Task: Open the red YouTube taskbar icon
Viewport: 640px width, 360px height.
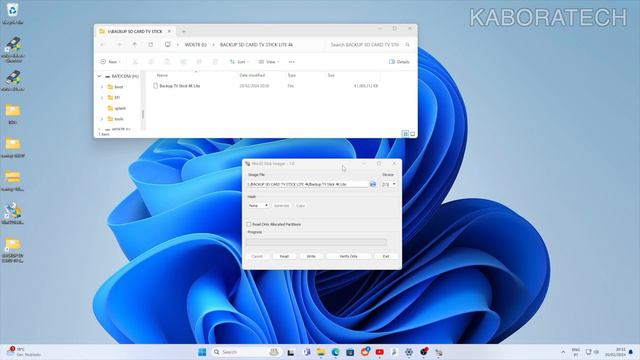Action: coord(380,352)
